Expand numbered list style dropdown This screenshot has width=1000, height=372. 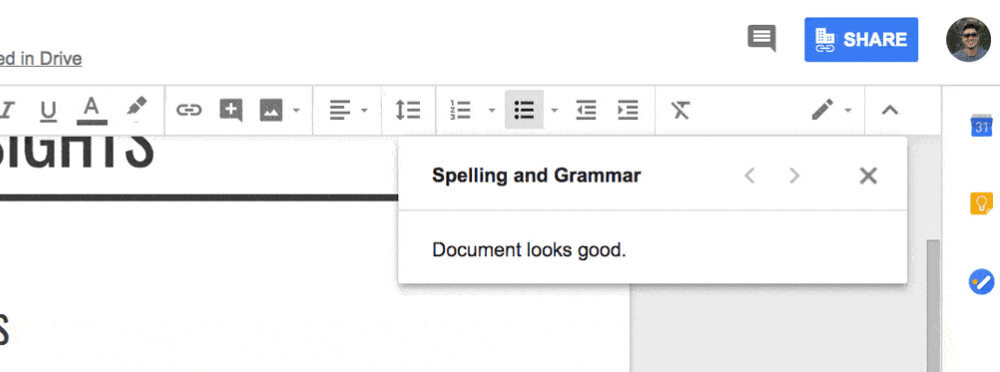coord(492,110)
